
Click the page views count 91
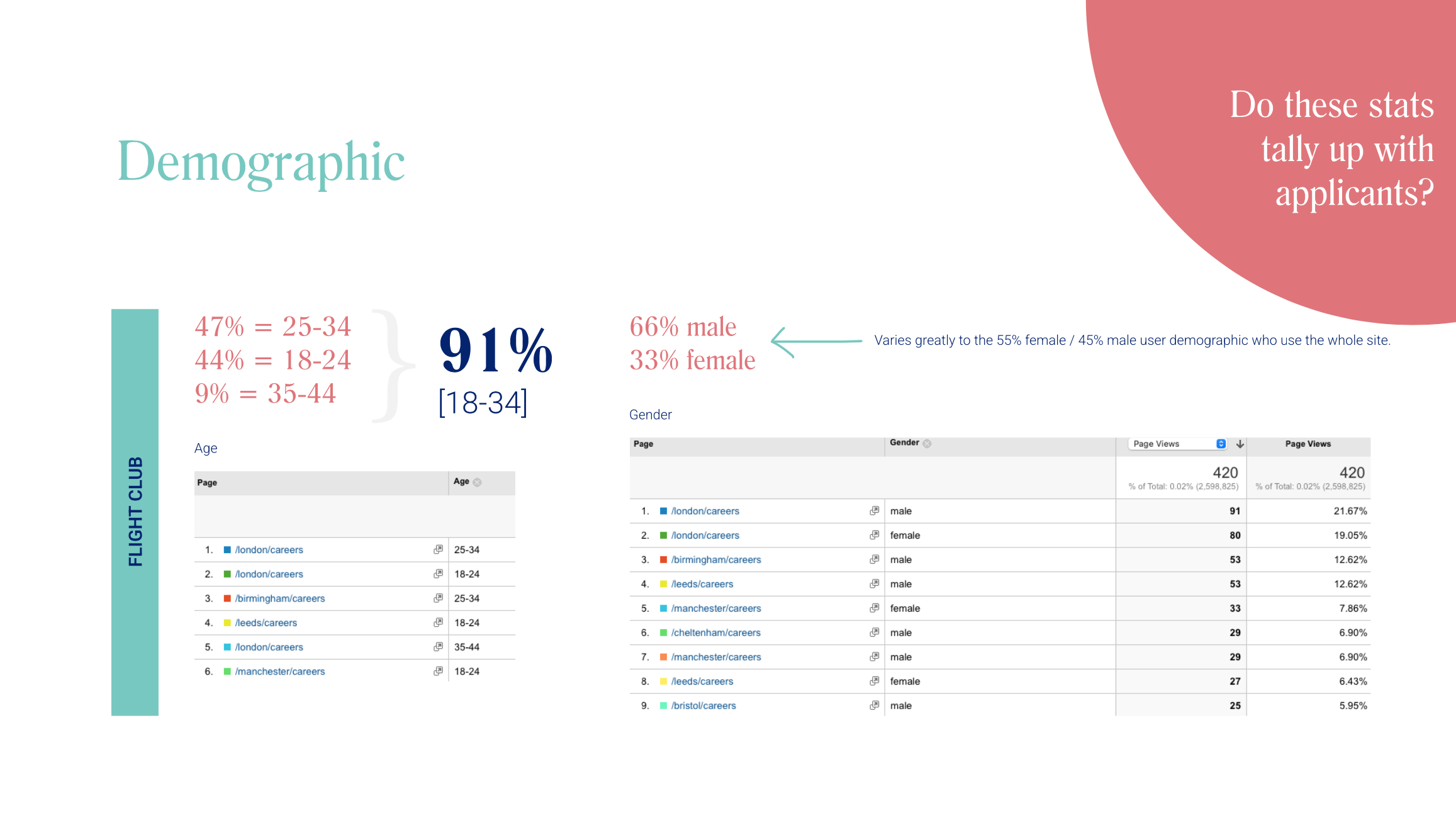pos(1235,511)
